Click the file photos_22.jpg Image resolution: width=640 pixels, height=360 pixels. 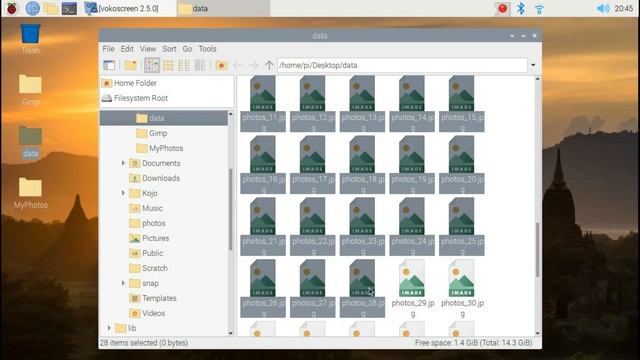coord(313,227)
